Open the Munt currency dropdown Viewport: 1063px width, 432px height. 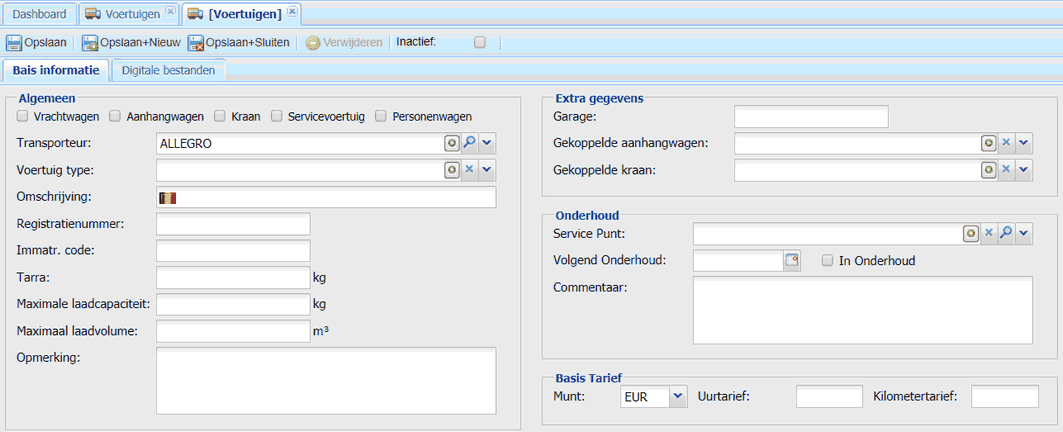click(678, 397)
